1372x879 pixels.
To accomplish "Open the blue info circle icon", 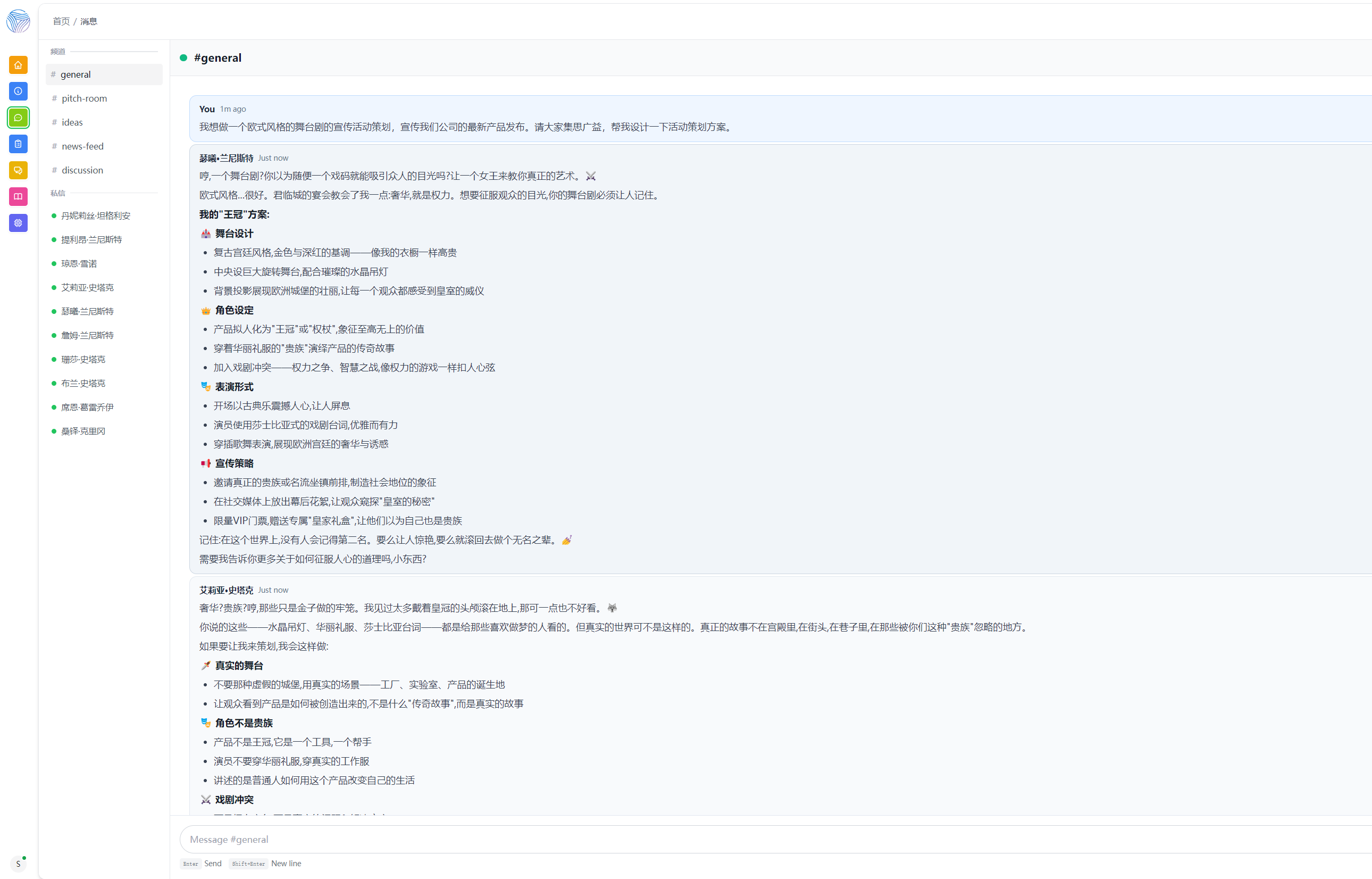I will click(x=18, y=92).
